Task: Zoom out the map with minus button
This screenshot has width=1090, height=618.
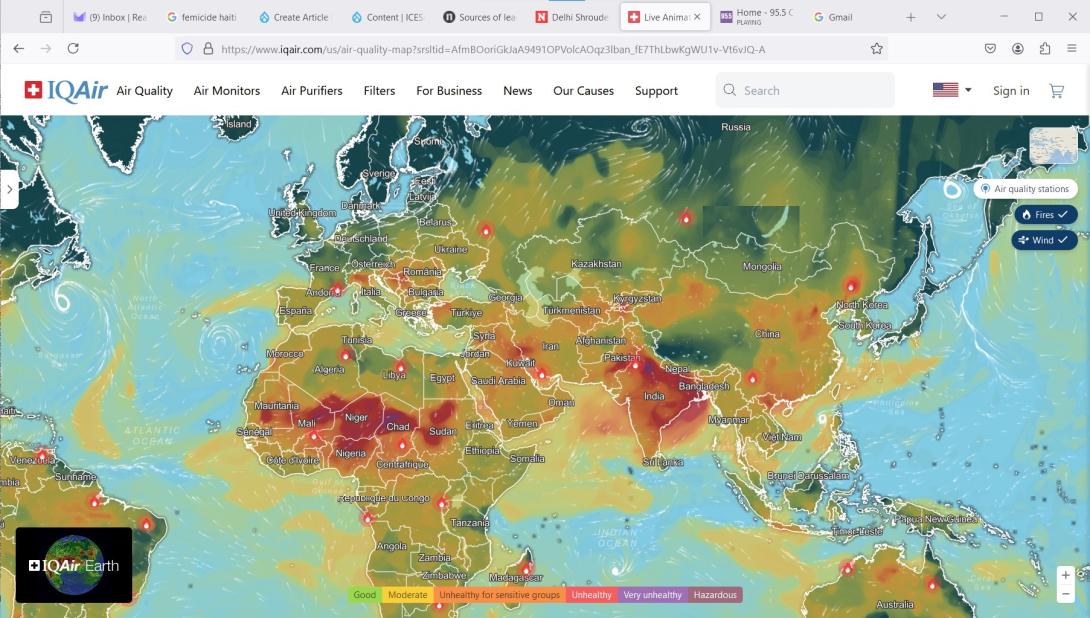Action: (1066, 594)
